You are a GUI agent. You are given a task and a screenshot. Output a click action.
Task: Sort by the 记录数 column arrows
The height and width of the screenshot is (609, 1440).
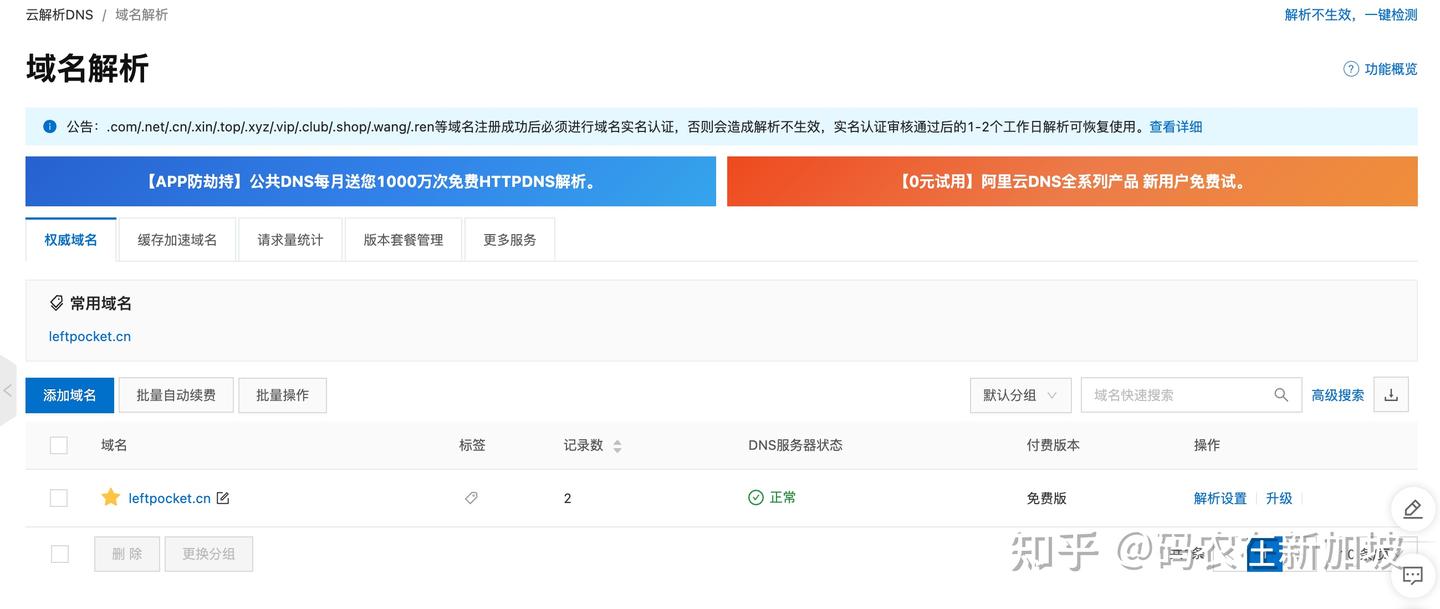(x=617, y=446)
